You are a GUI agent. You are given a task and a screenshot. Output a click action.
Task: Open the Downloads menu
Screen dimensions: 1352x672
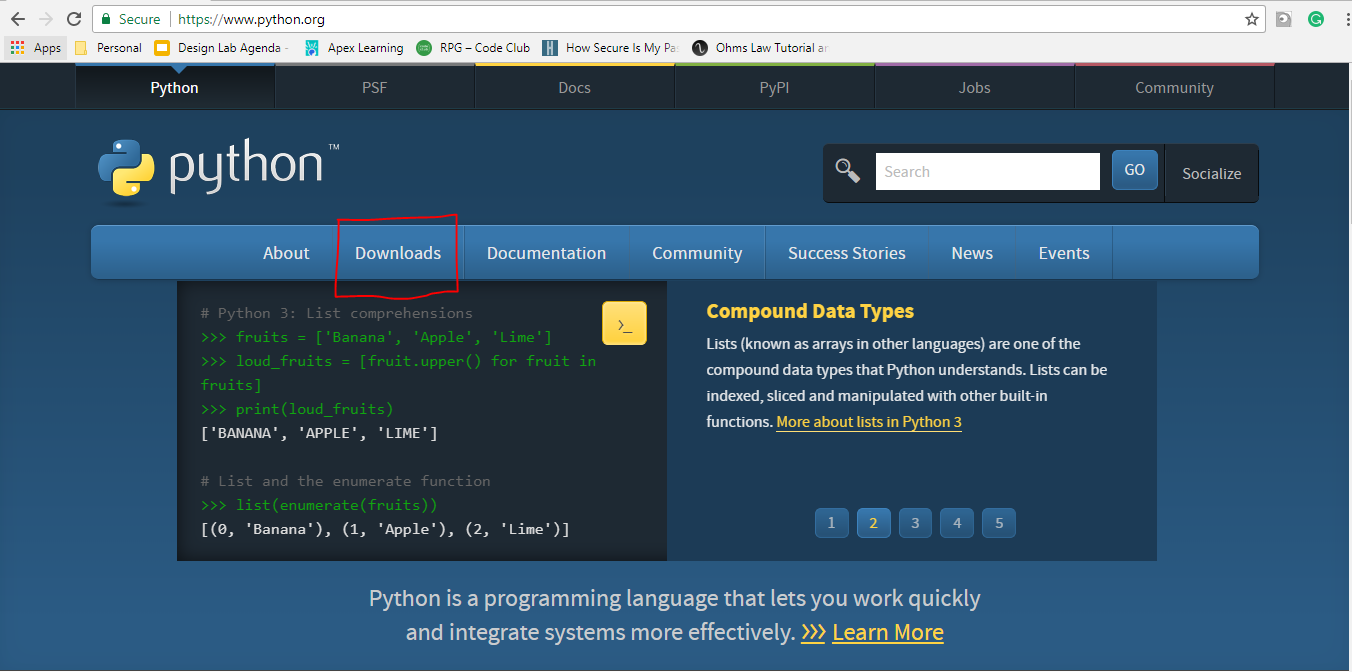(398, 253)
